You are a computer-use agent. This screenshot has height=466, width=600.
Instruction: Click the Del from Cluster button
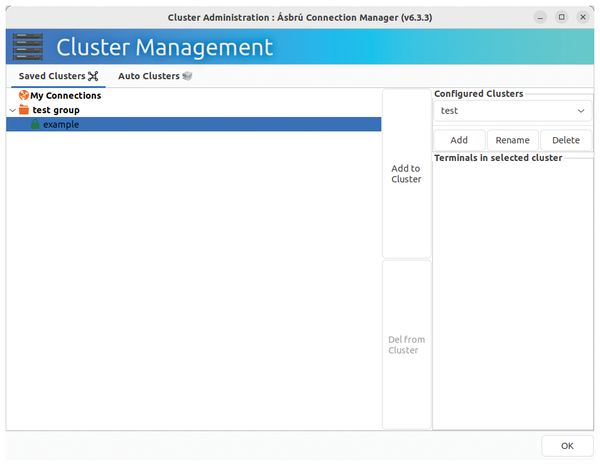click(x=406, y=345)
